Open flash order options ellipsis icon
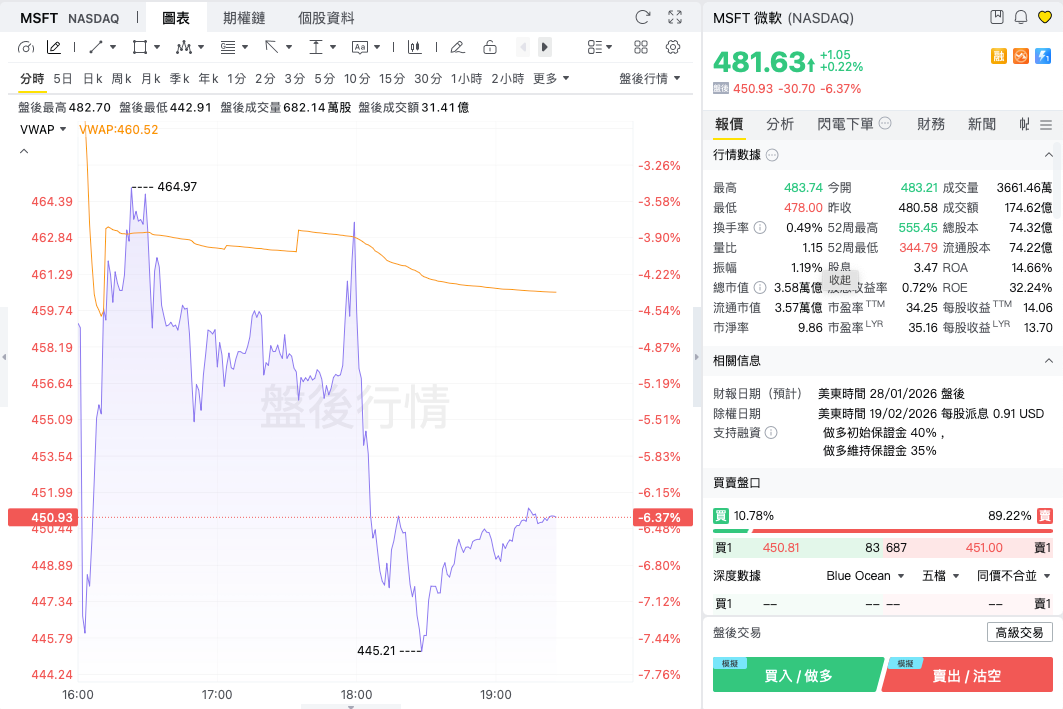Image resolution: width=1063 pixels, height=709 pixels. tap(885, 123)
